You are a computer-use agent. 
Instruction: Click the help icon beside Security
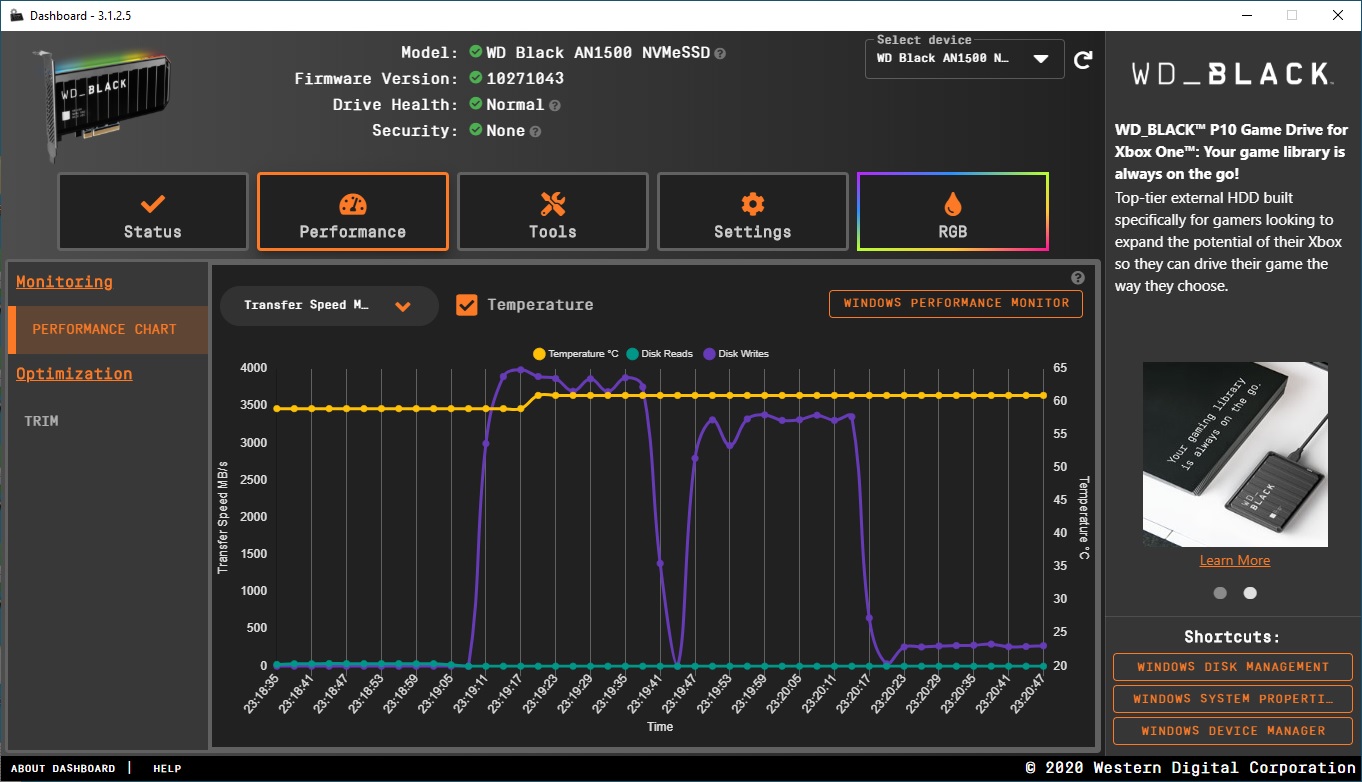535,131
